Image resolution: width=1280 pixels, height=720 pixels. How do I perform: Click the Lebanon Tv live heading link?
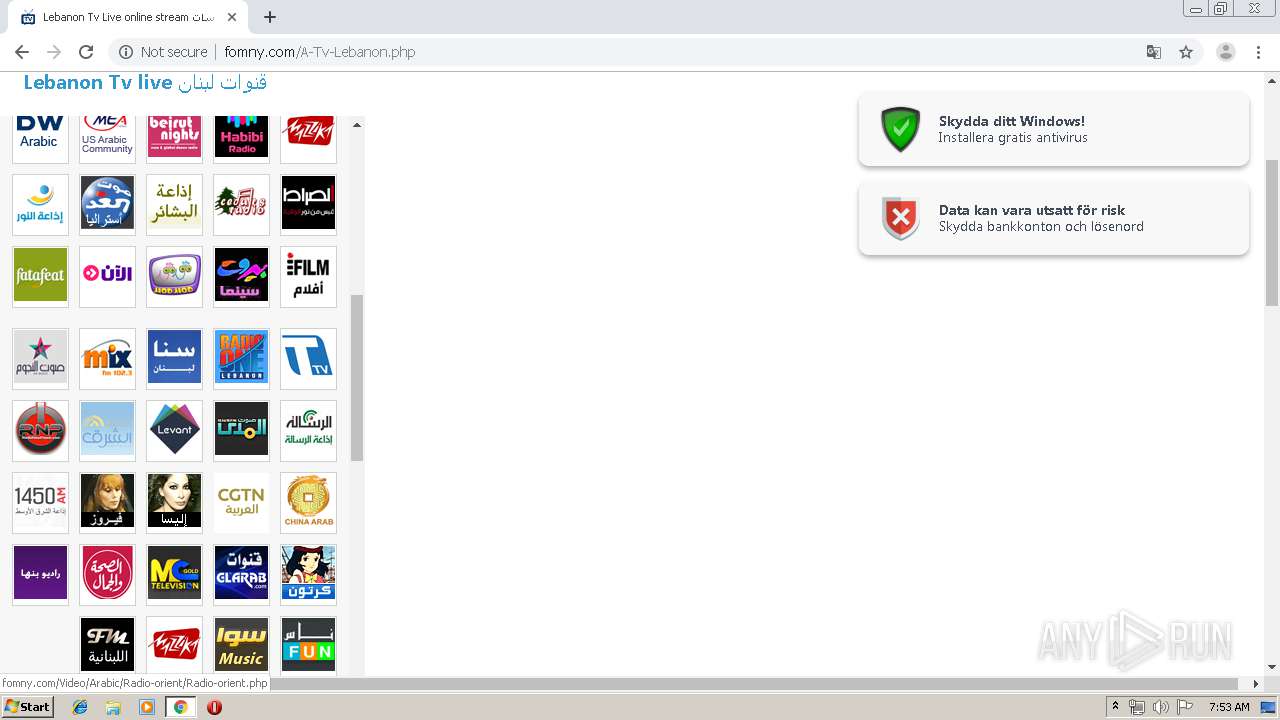pyautogui.click(x=145, y=83)
